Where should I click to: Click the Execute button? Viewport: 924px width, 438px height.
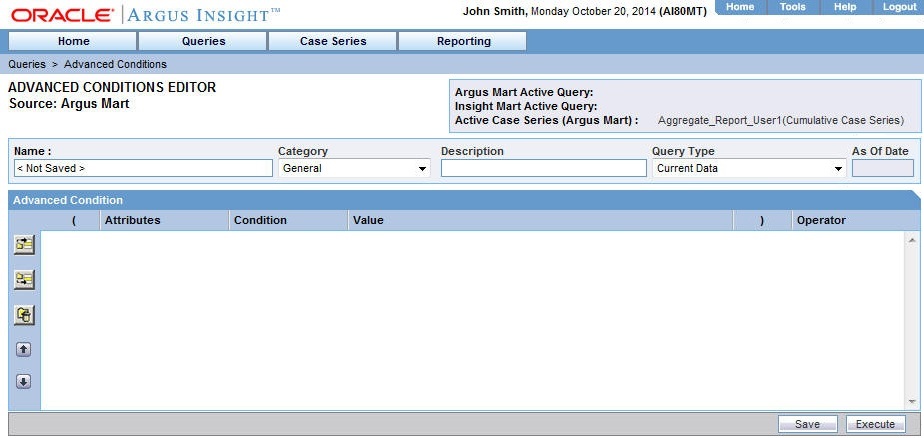[875, 424]
